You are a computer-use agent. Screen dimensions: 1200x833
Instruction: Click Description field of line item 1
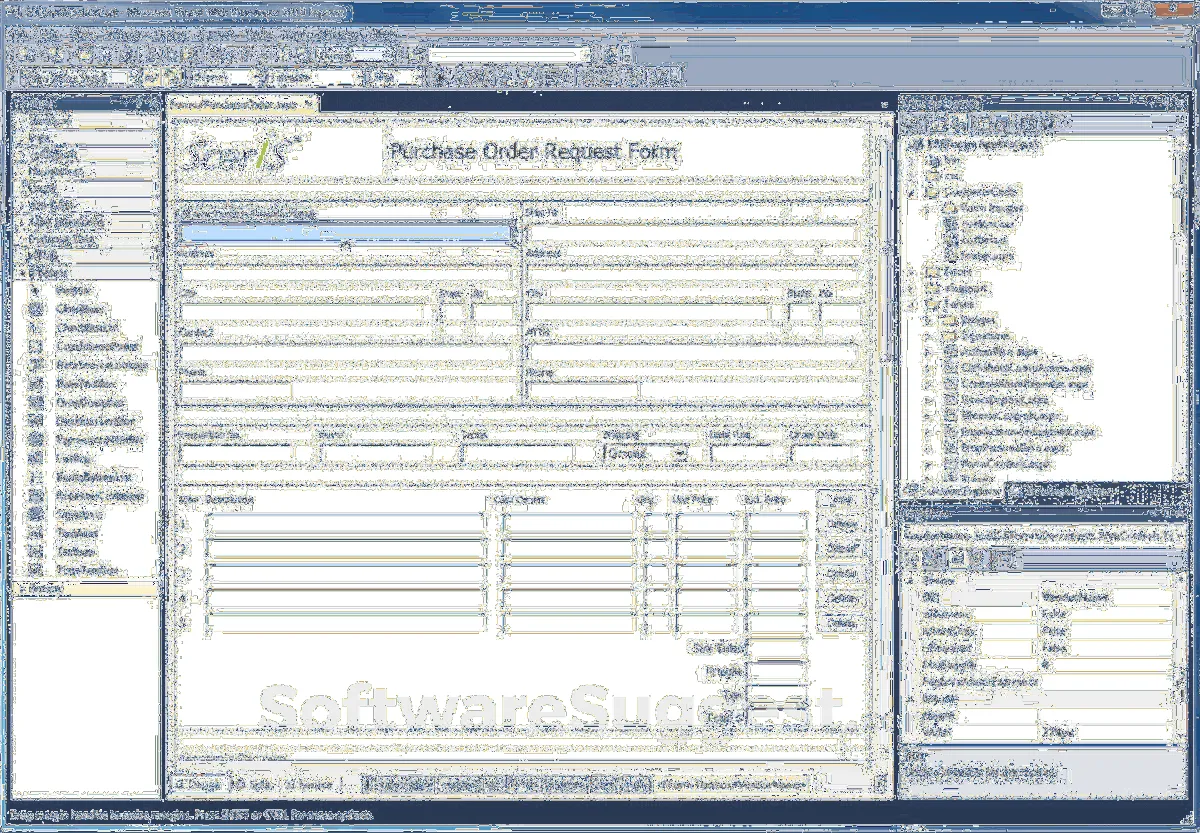point(346,523)
